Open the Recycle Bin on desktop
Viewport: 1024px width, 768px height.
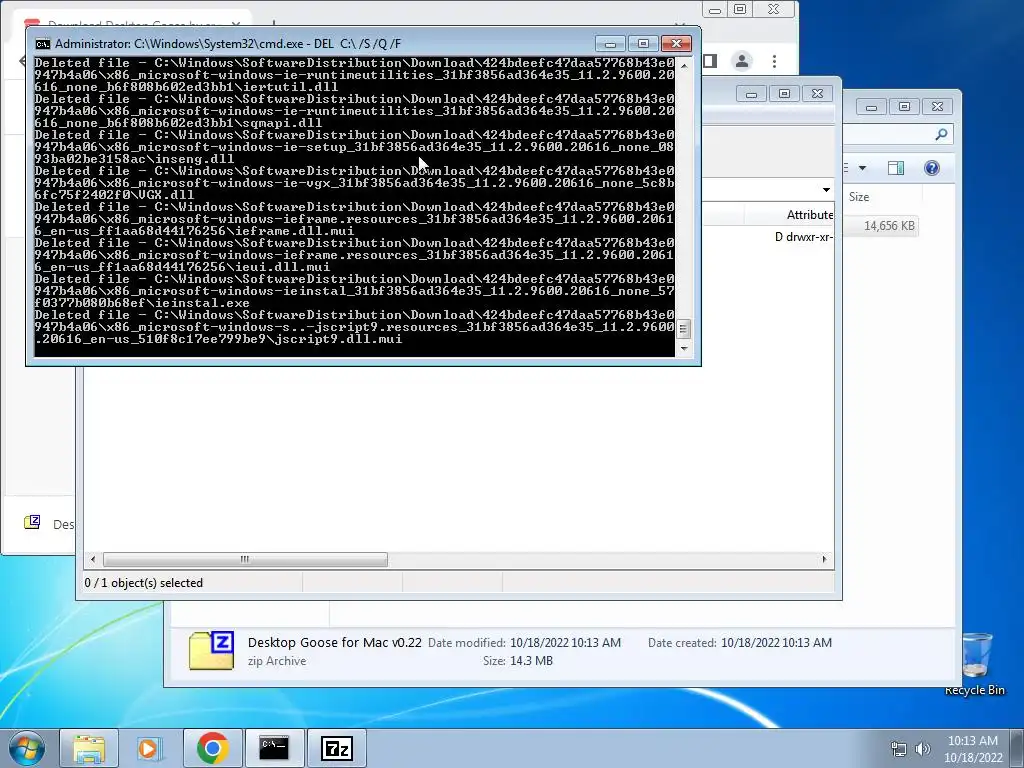975,664
